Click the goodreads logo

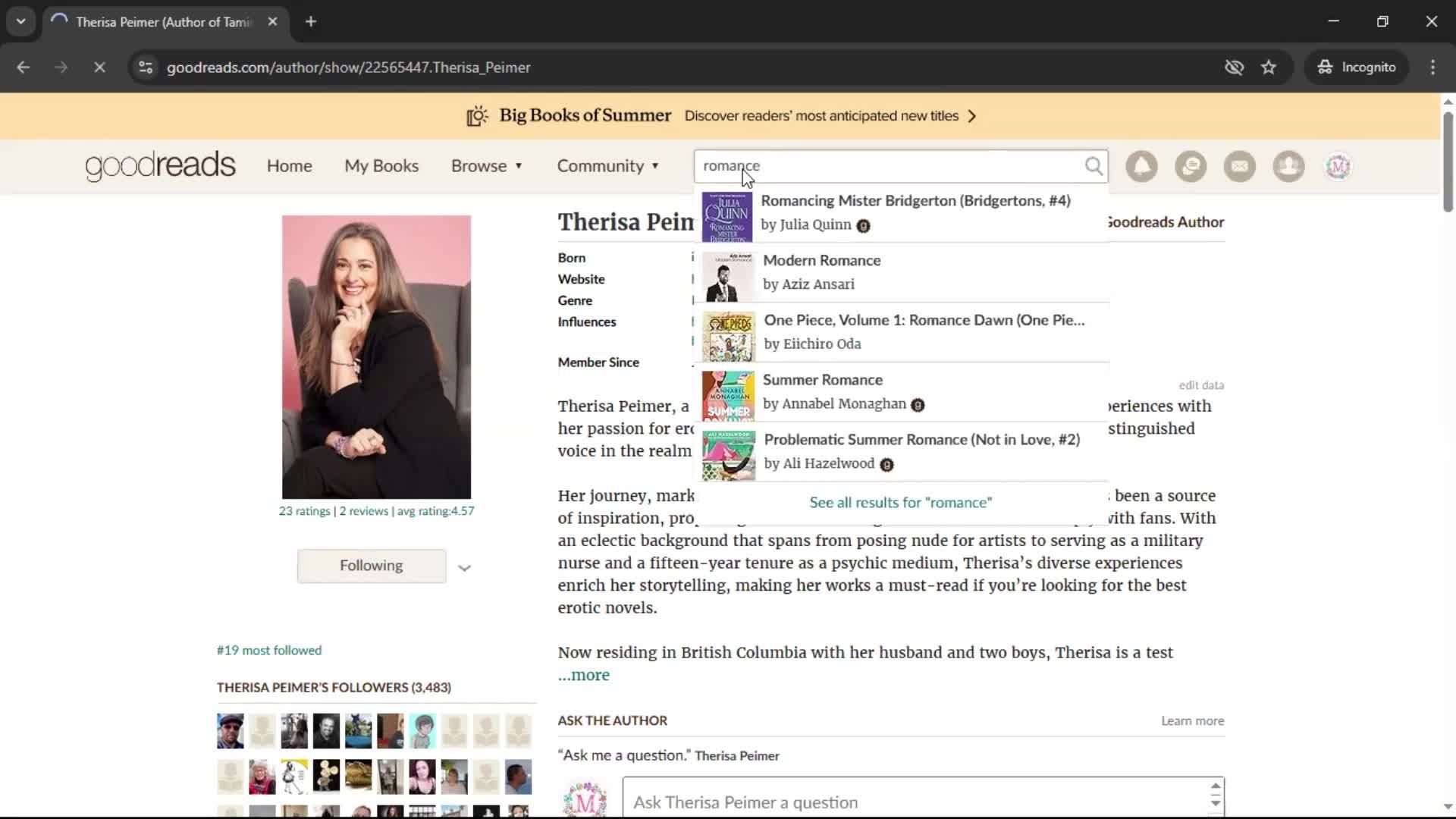pos(160,165)
